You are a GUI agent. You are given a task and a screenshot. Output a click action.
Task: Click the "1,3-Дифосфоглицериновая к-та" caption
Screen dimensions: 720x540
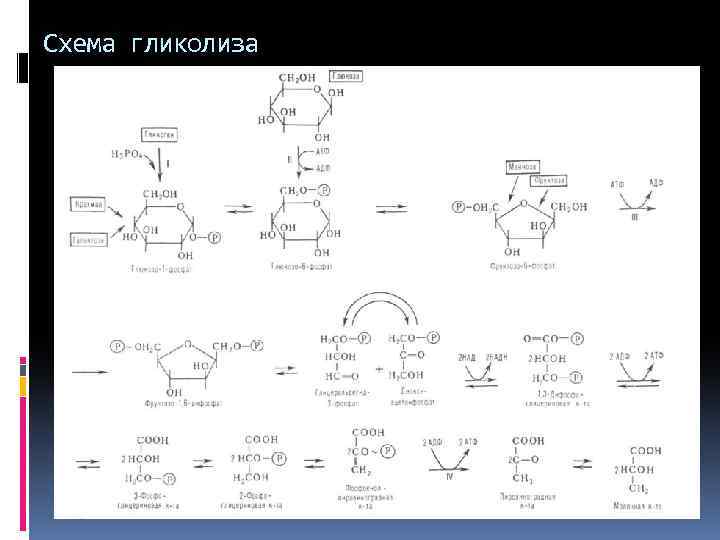(557, 399)
